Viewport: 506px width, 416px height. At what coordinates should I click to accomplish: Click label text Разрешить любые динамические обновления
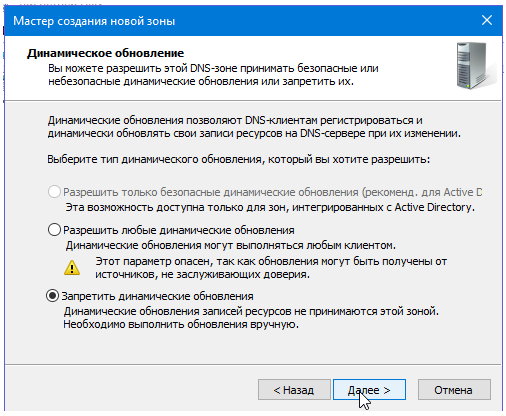(179, 230)
